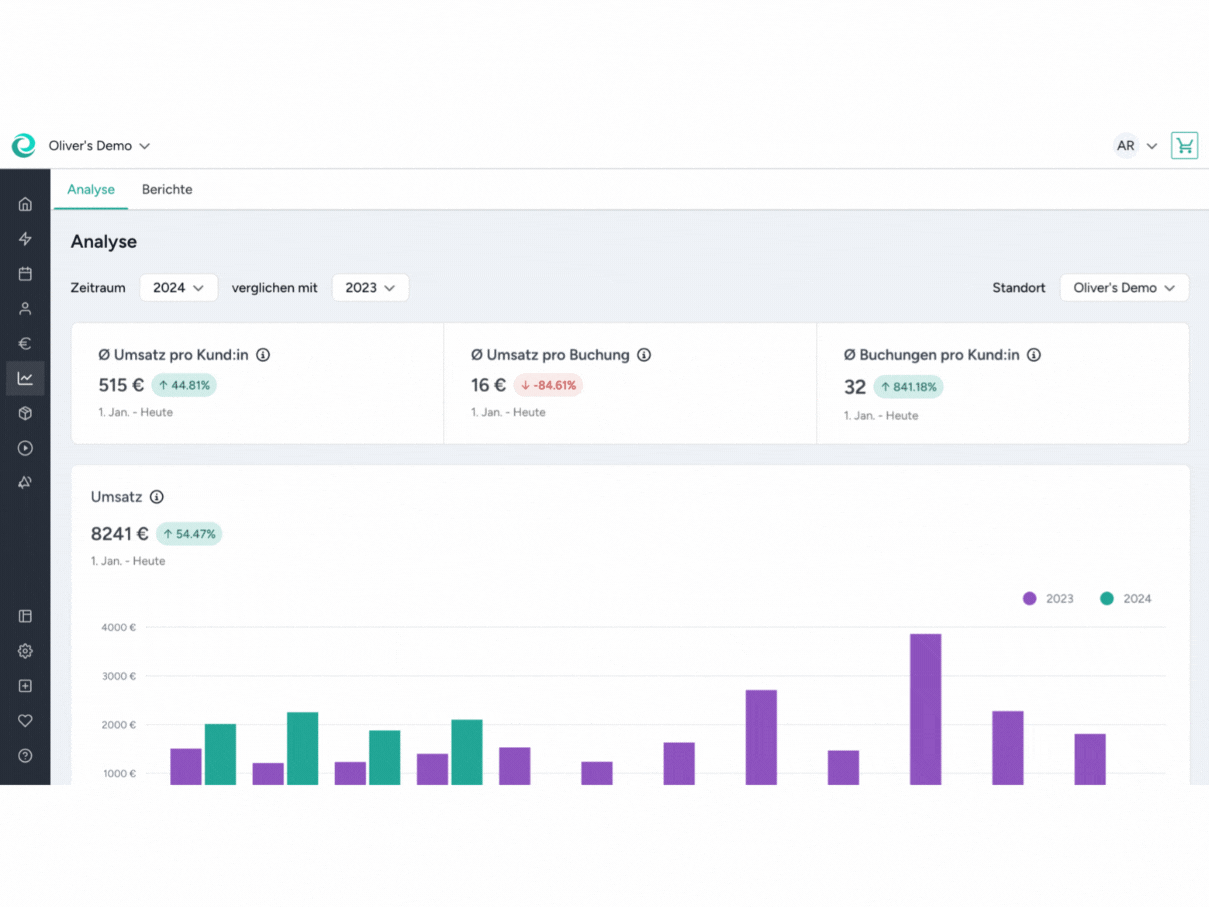Click the lightning bolt sidebar icon
This screenshot has width=1209, height=907.
point(25,239)
